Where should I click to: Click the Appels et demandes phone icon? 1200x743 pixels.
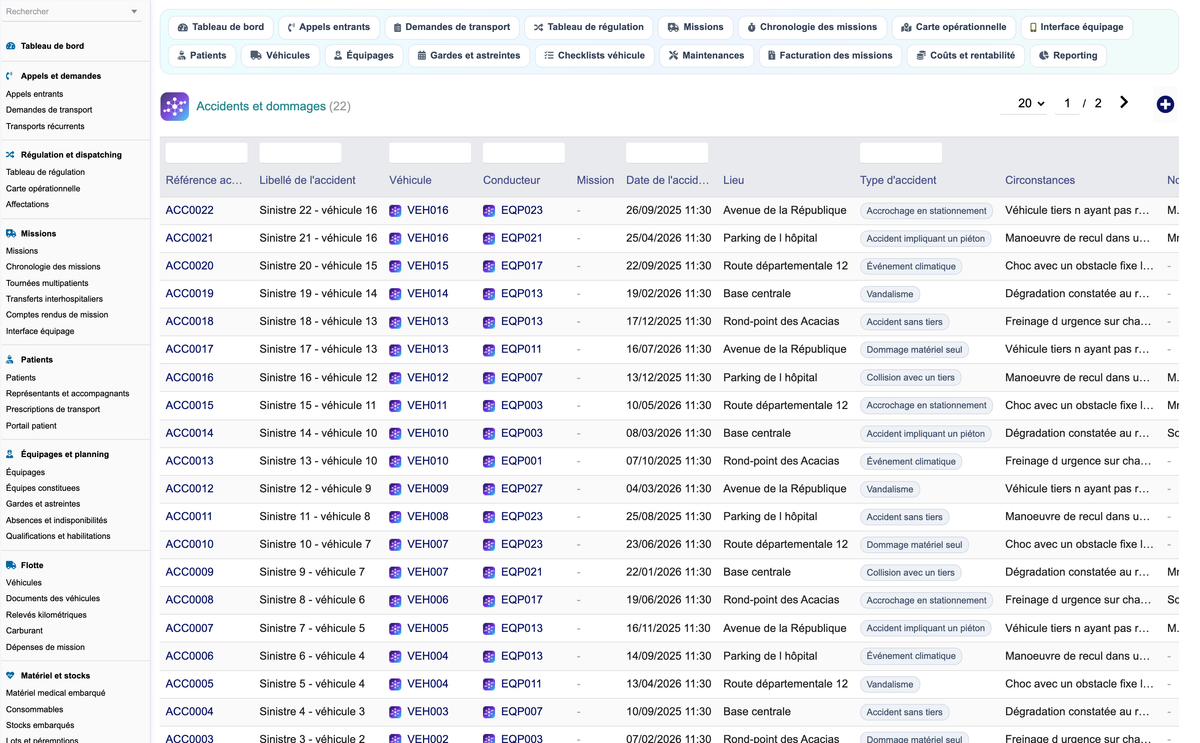point(11,76)
